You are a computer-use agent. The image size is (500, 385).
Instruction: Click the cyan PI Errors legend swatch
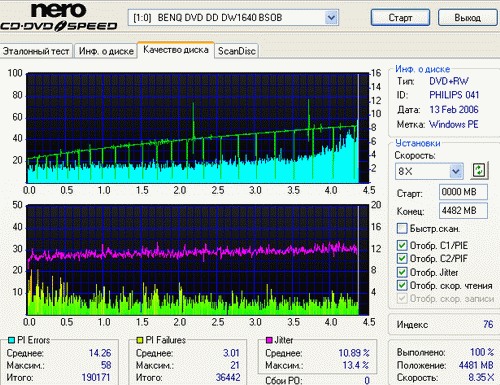(x=11, y=340)
